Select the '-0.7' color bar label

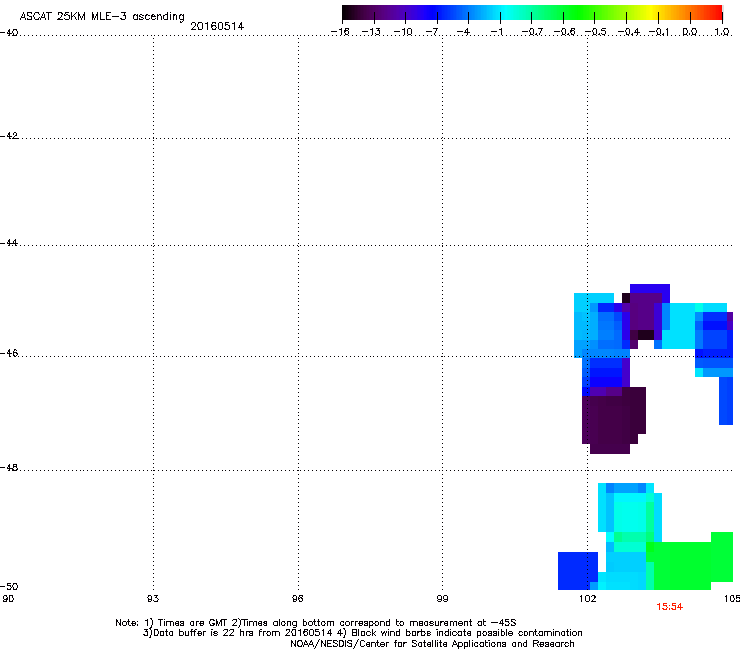532,32
